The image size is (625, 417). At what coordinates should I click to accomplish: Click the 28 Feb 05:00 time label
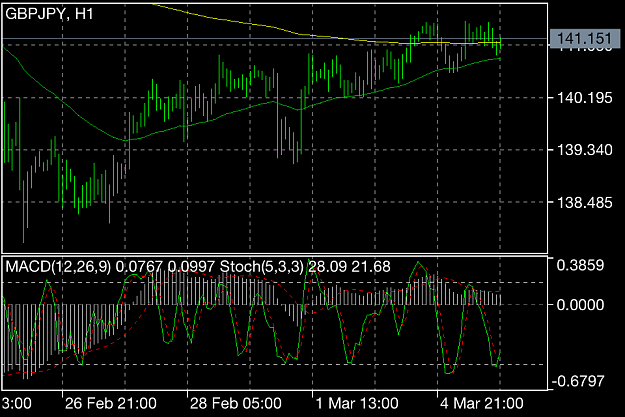click(236, 403)
